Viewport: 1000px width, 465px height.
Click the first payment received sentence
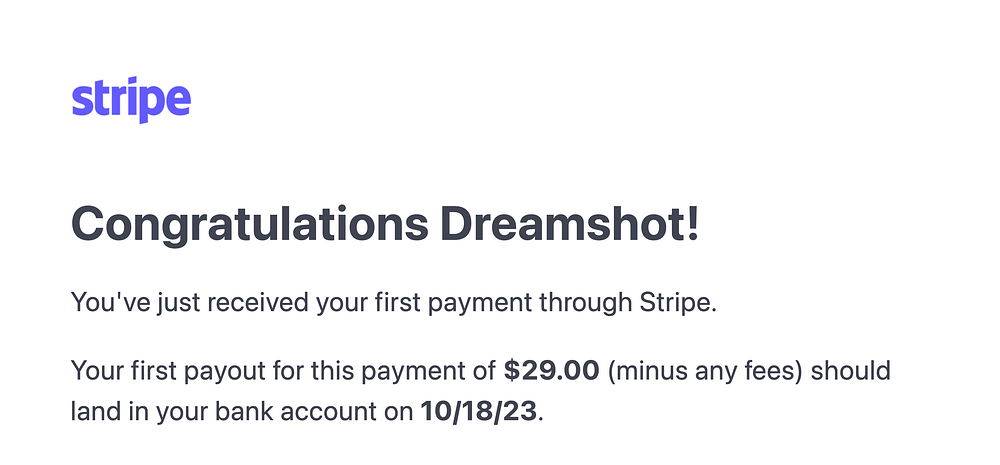(x=394, y=302)
